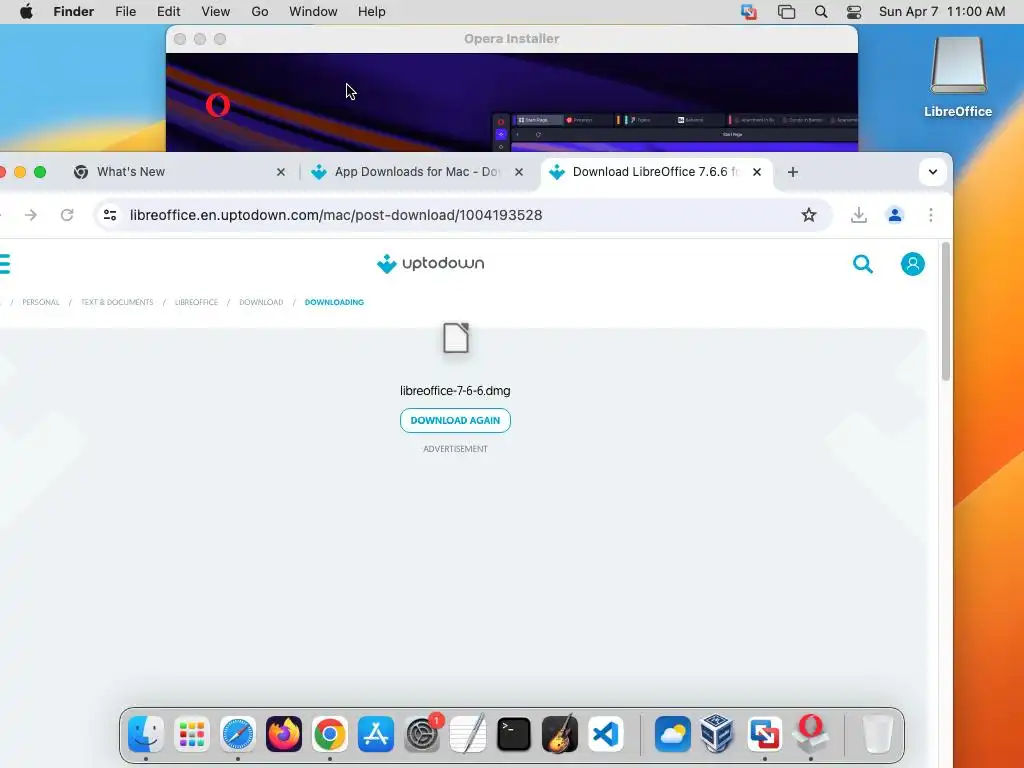Open GarageBand in the Dock
Screen dimensions: 1024x768
pos(560,734)
